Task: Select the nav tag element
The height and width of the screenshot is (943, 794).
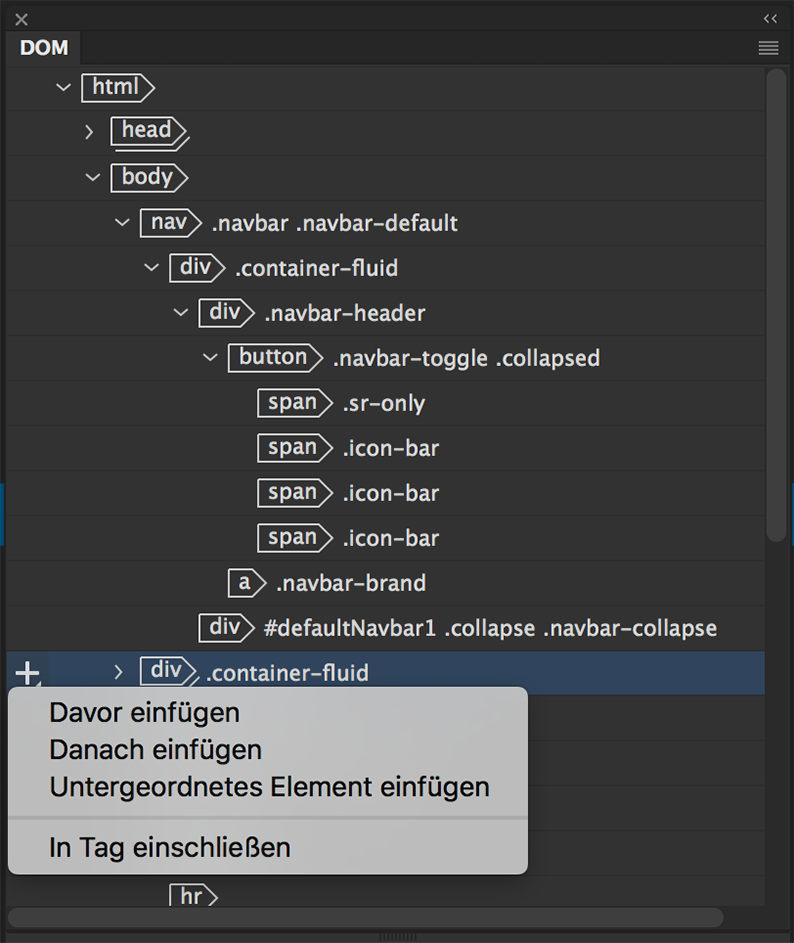Action: click(166, 222)
